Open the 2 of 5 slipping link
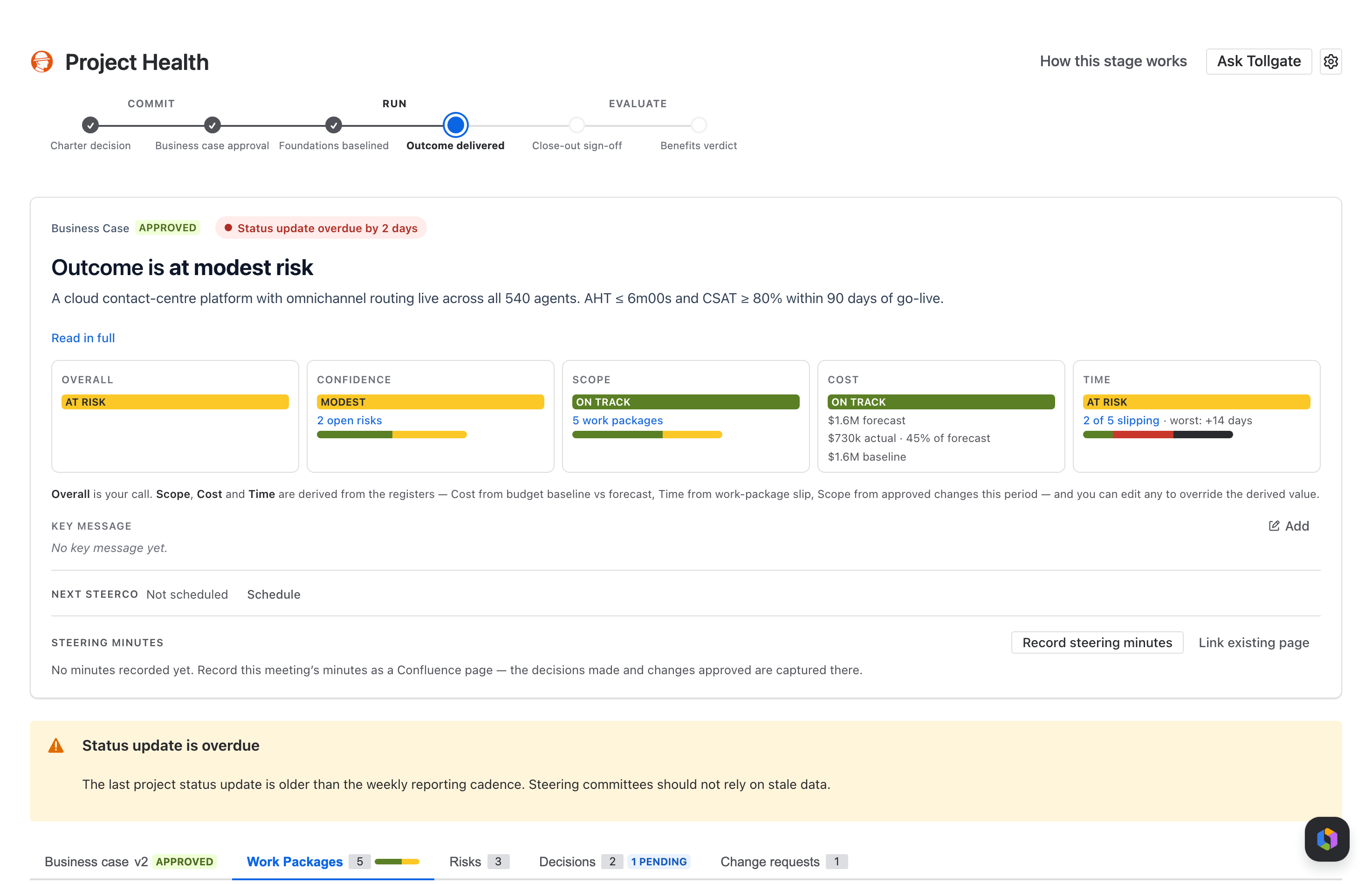The width and height of the screenshot is (1372, 884). (1121, 421)
